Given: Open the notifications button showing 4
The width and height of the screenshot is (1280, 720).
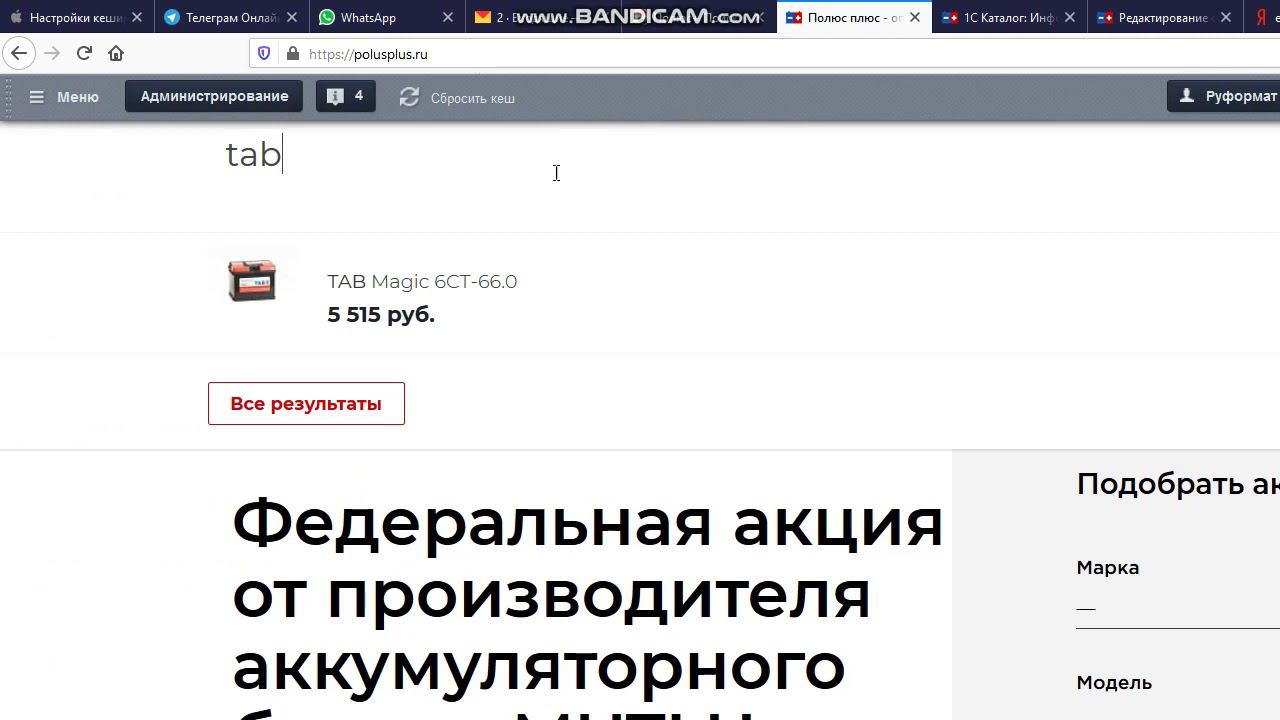Looking at the screenshot, I should pyautogui.click(x=346, y=96).
